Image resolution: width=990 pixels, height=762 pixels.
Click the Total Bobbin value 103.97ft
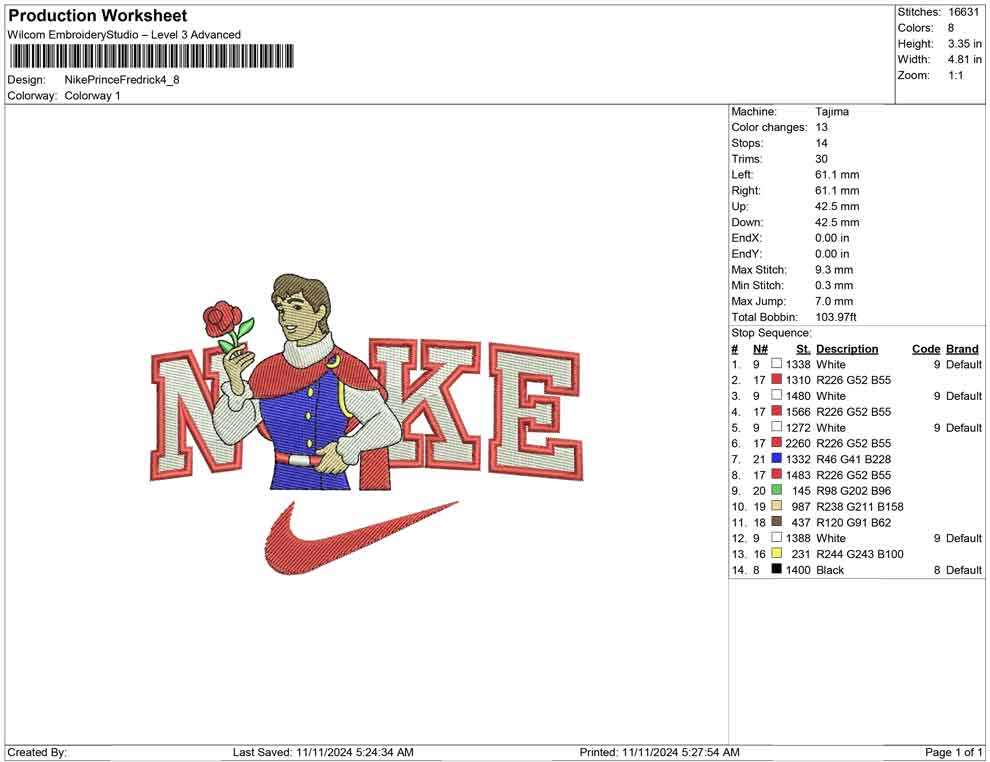tap(836, 317)
